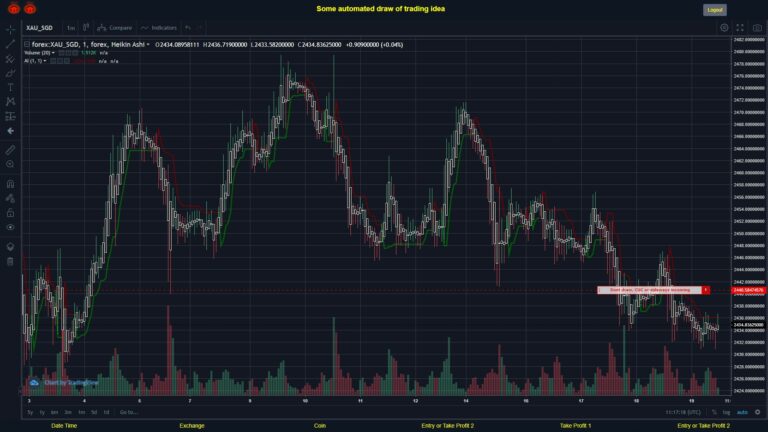The width and height of the screenshot is (768, 432).
Task: Open axis settings gear at bottom right
Action: tap(757, 412)
